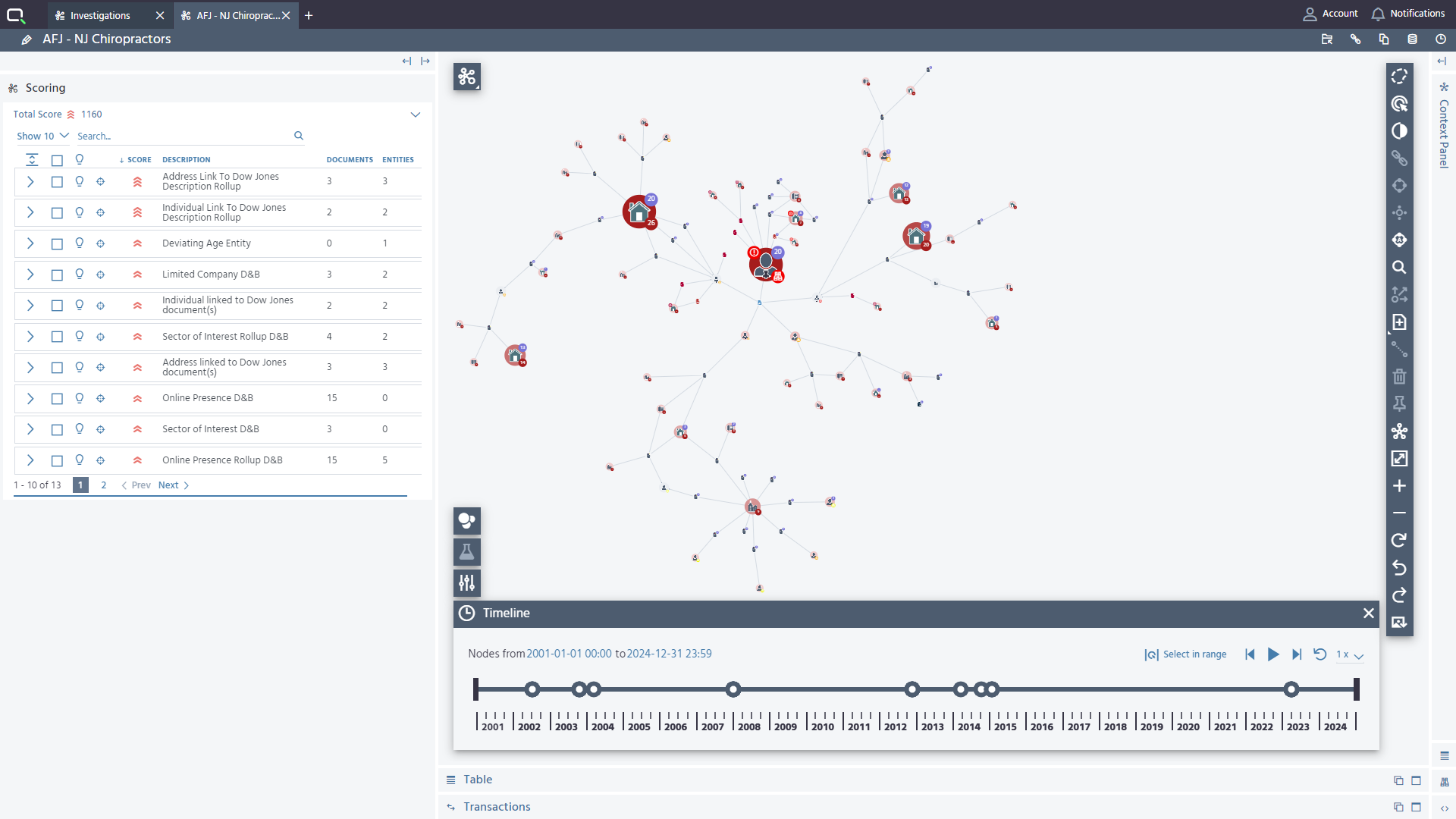The width and height of the screenshot is (1456, 819).
Task: Switch to the Investigations tab
Action: tap(101, 15)
